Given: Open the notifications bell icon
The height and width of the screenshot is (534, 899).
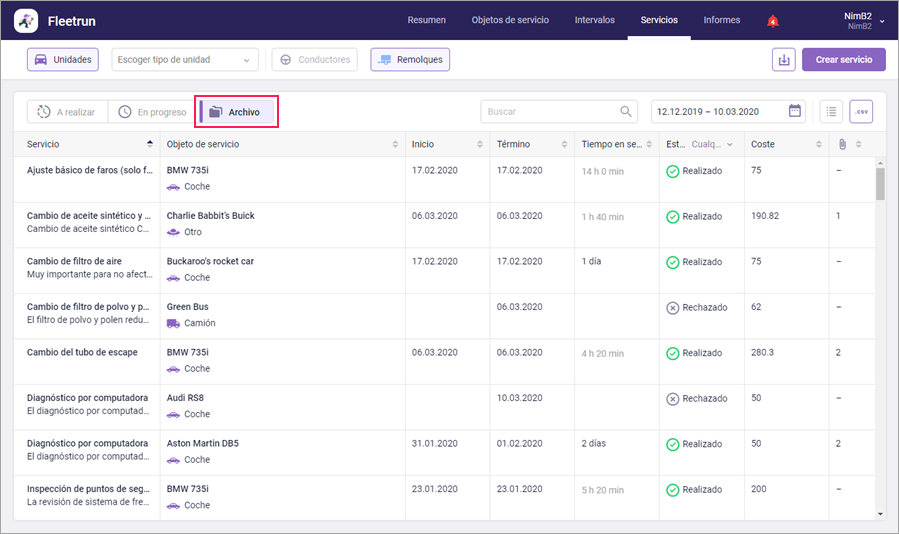Looking at the screenshot, I should [772, 21].
